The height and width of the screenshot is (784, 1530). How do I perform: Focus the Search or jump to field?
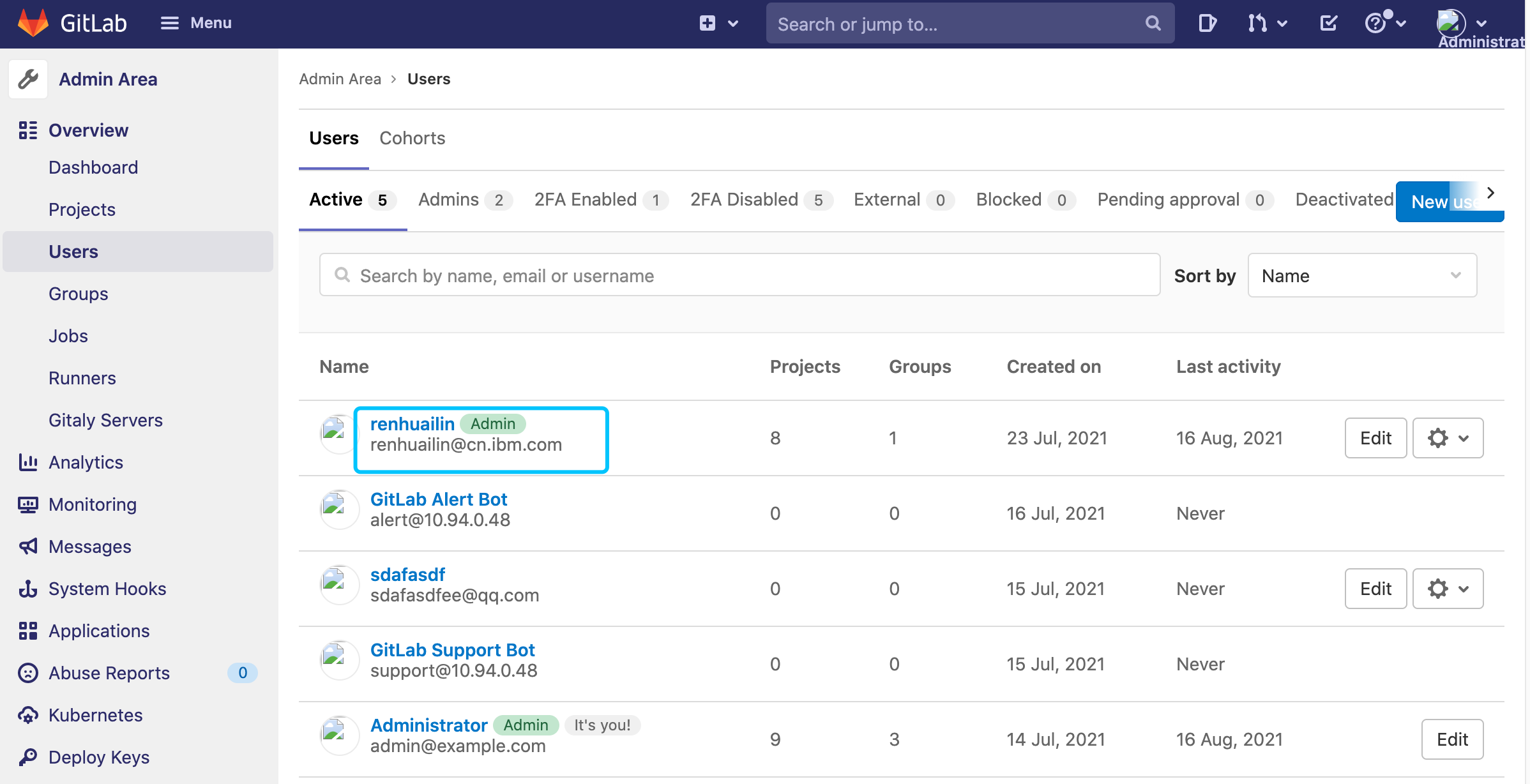pos(970,24)
